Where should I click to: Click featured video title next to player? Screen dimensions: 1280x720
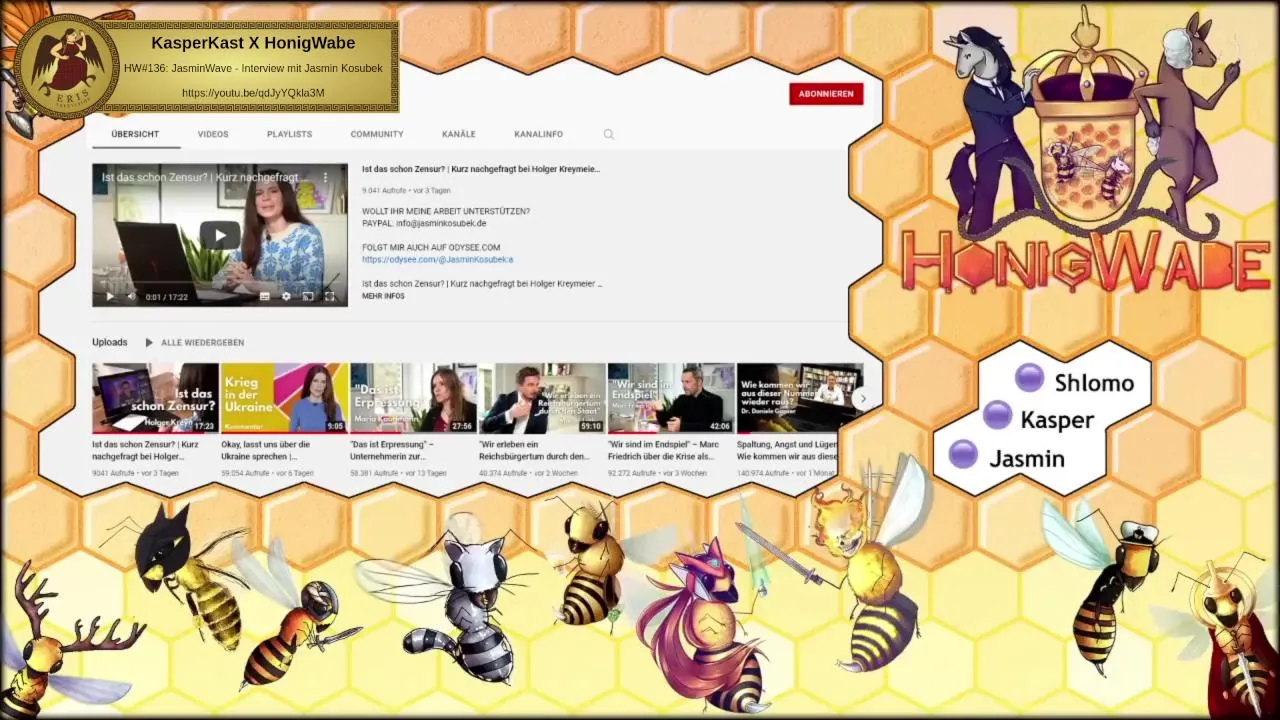481,169
